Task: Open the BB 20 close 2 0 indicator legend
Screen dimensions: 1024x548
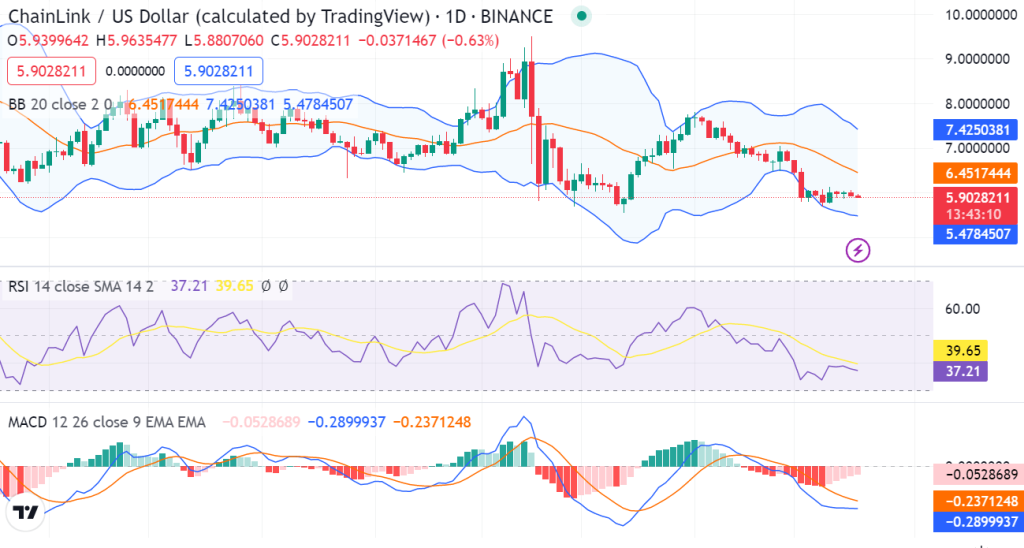Action: (60, 105)
